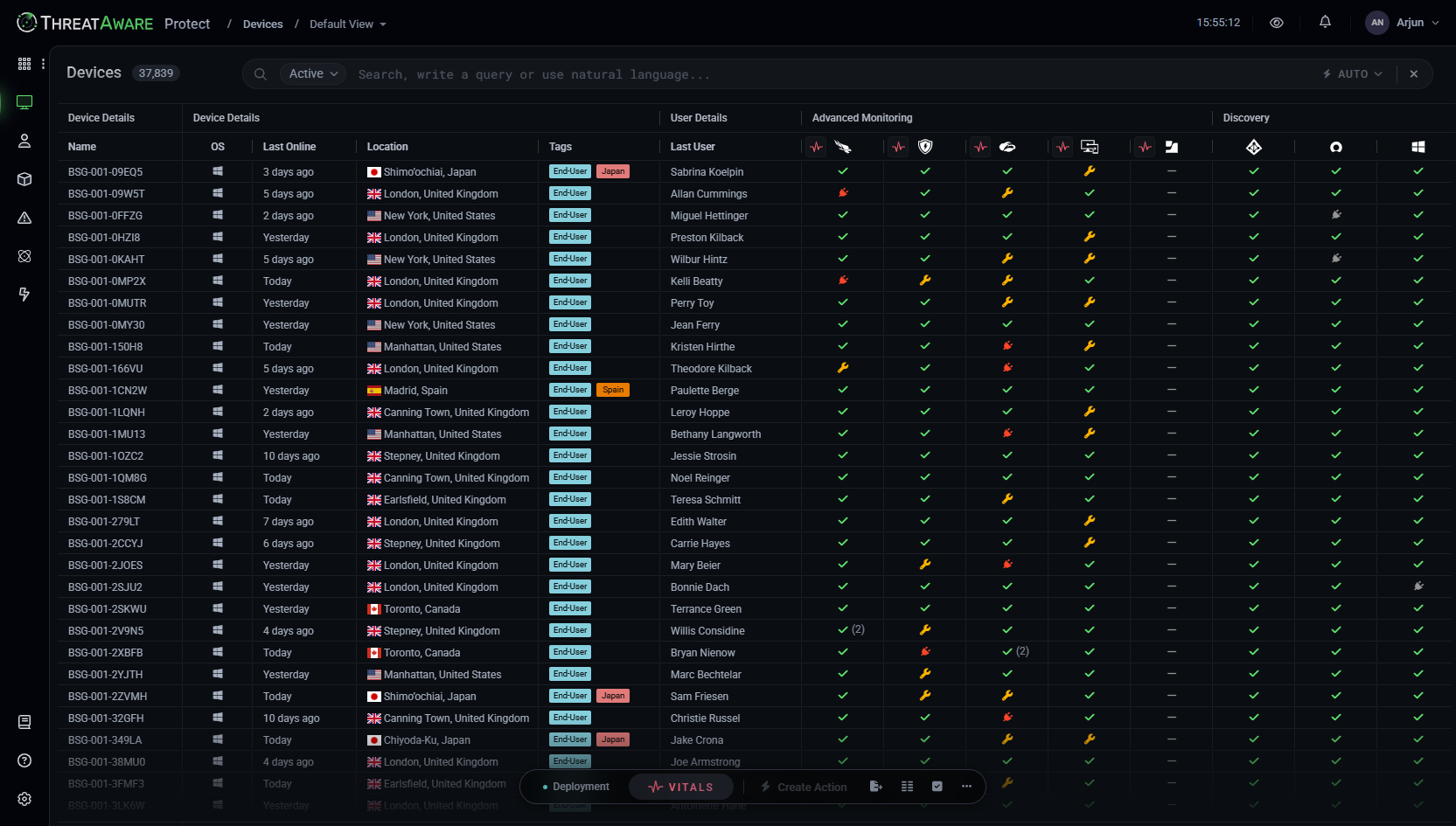Expand the Default View dropdown
Viewport: 1456px width, 826px height.
347,24
